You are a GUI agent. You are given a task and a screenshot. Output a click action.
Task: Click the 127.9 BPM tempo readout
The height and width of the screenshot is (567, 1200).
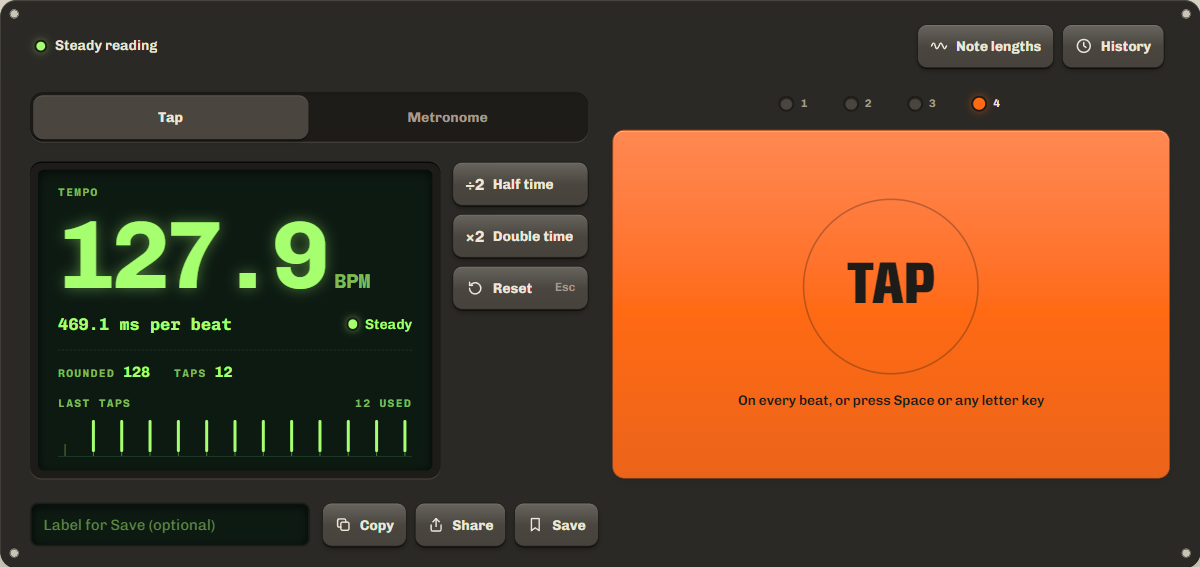click(x=215, y=256)
